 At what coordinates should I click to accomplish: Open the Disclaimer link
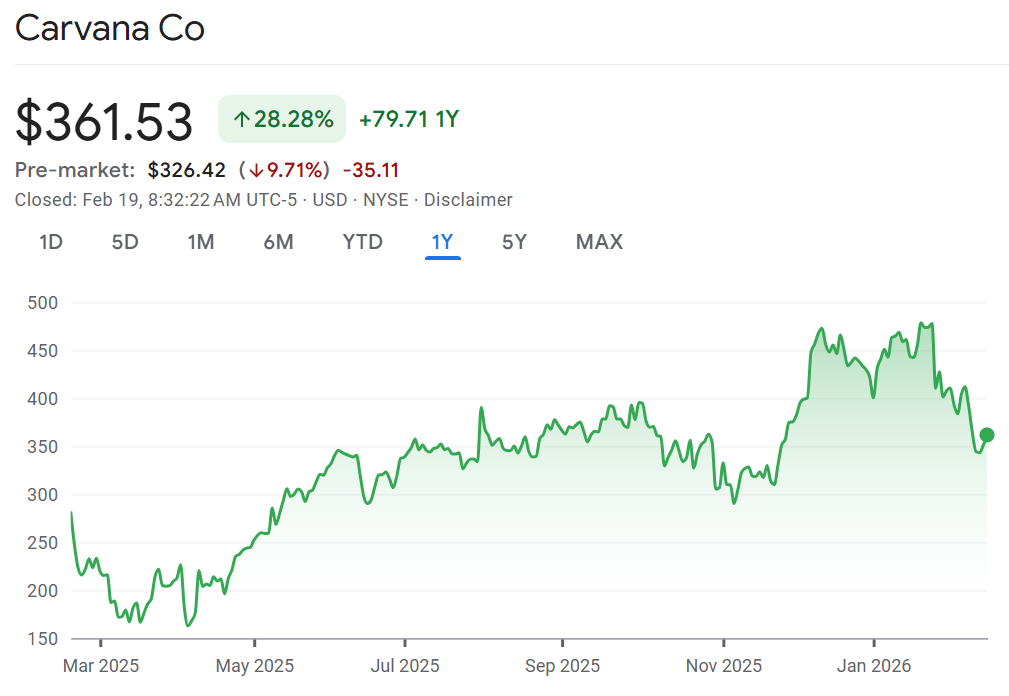pyautogui.click(x=468, y=200)
